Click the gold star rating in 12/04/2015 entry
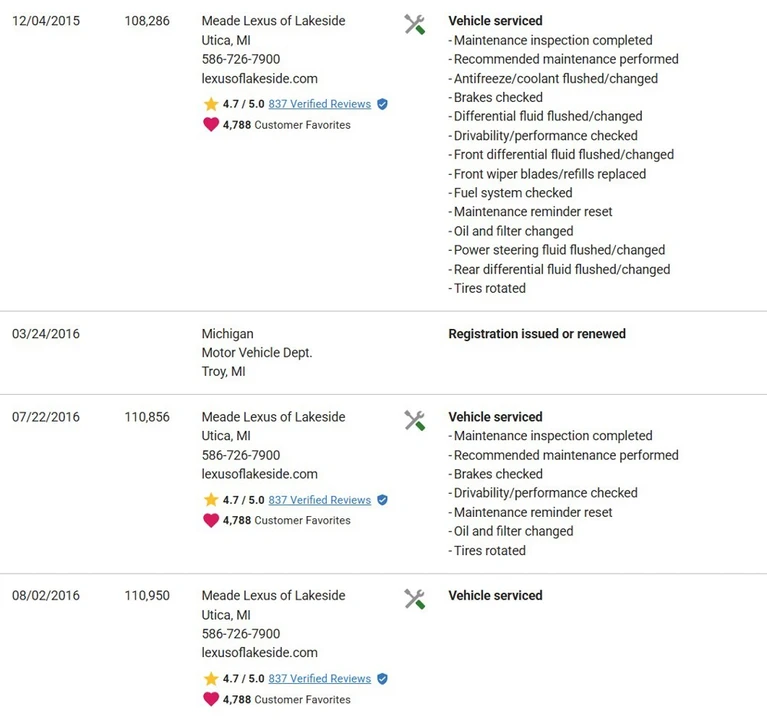The width and height of the screenshot is (767, 720). click(211, 104)
